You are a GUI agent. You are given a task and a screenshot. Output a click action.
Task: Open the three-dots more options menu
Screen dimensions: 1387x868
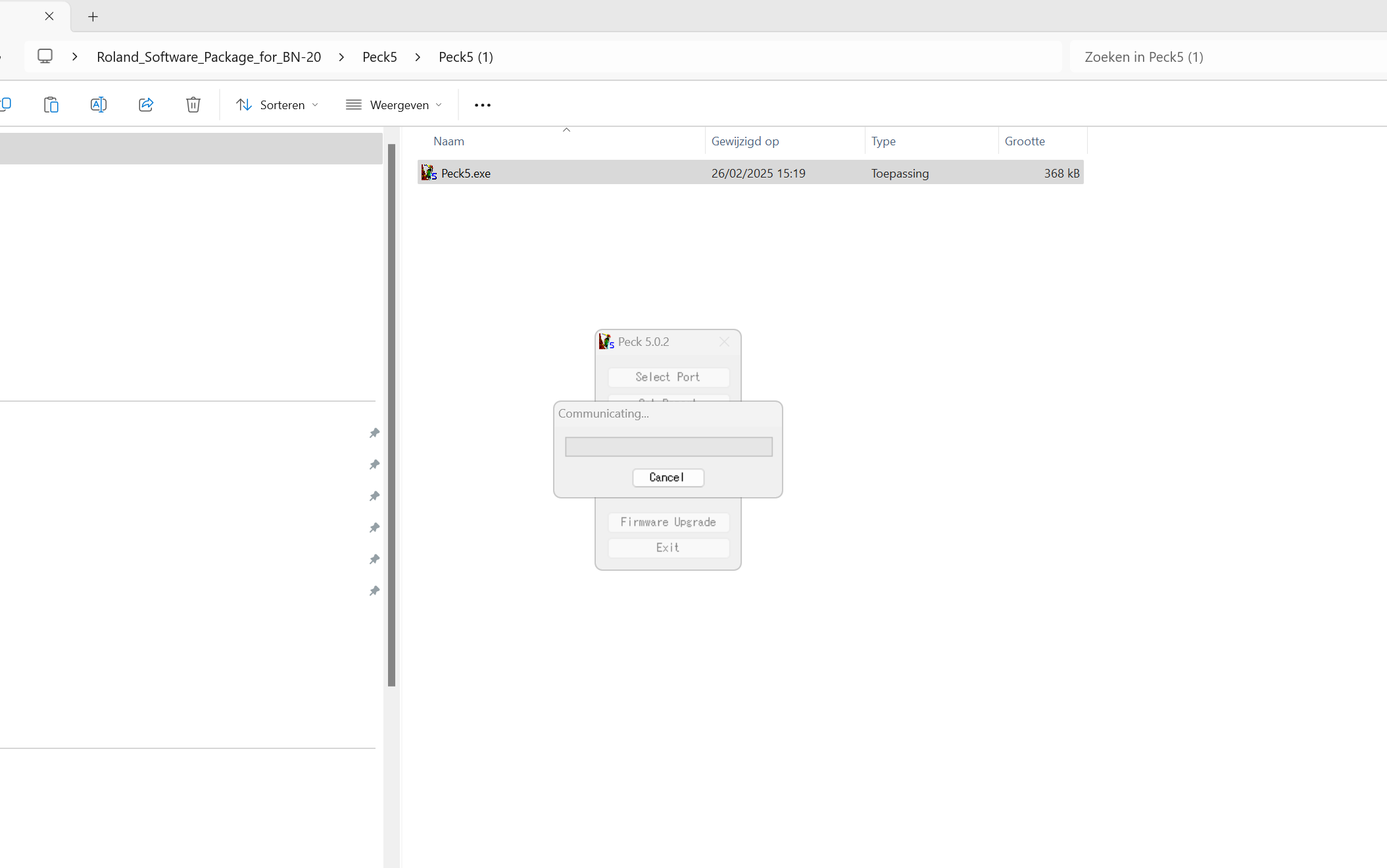point(483,105)
